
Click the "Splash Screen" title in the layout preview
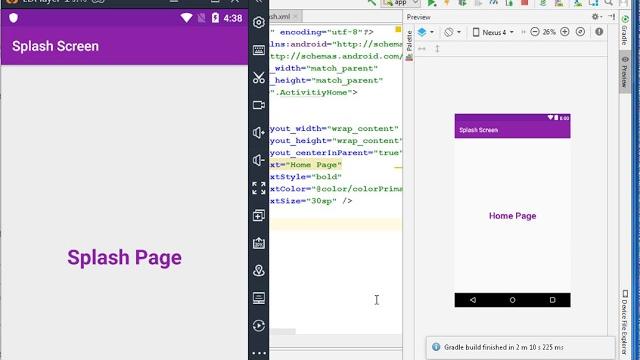[478, 130]
